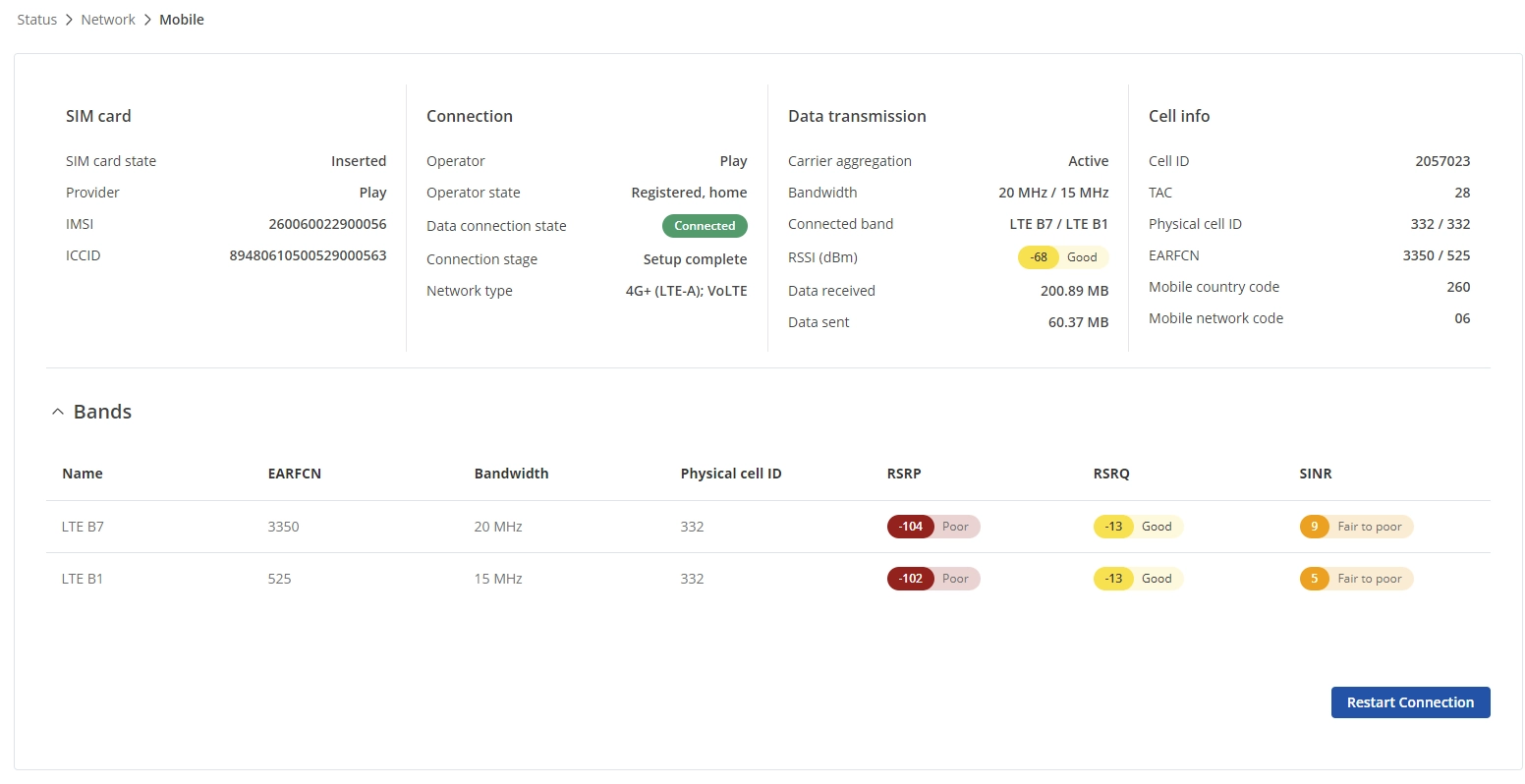Click the RSSI -68 Good badge

tap(1062, 257)
